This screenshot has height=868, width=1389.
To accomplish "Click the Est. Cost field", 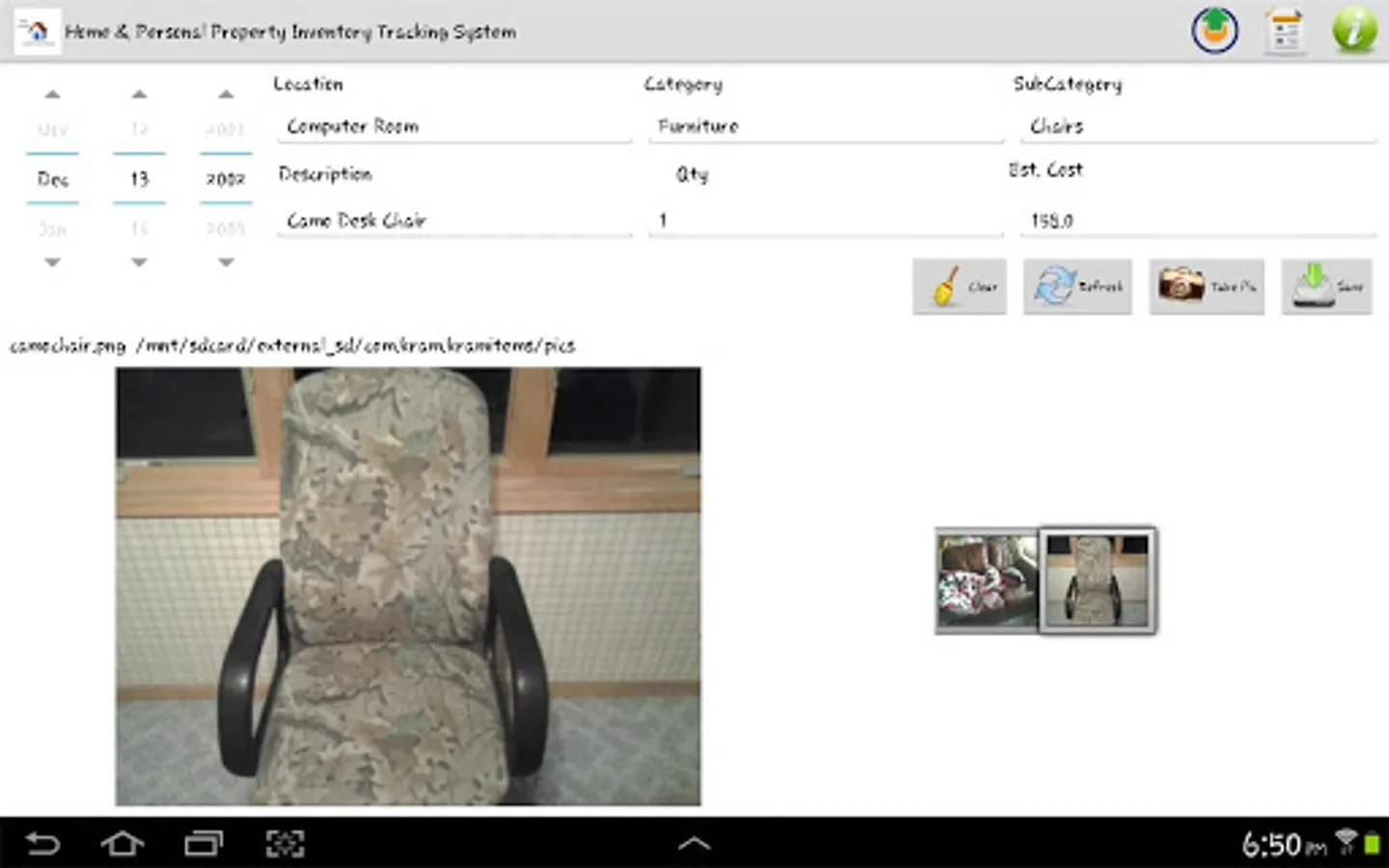I will (x=1198, y=220).
